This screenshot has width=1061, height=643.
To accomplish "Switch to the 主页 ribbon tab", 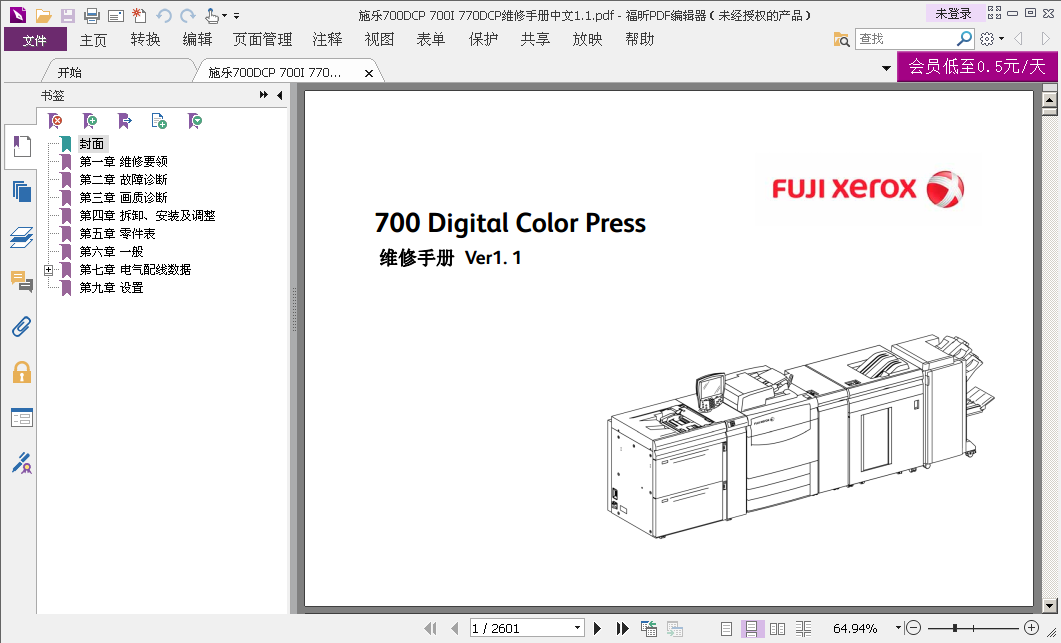I will [x=93, y=40].
